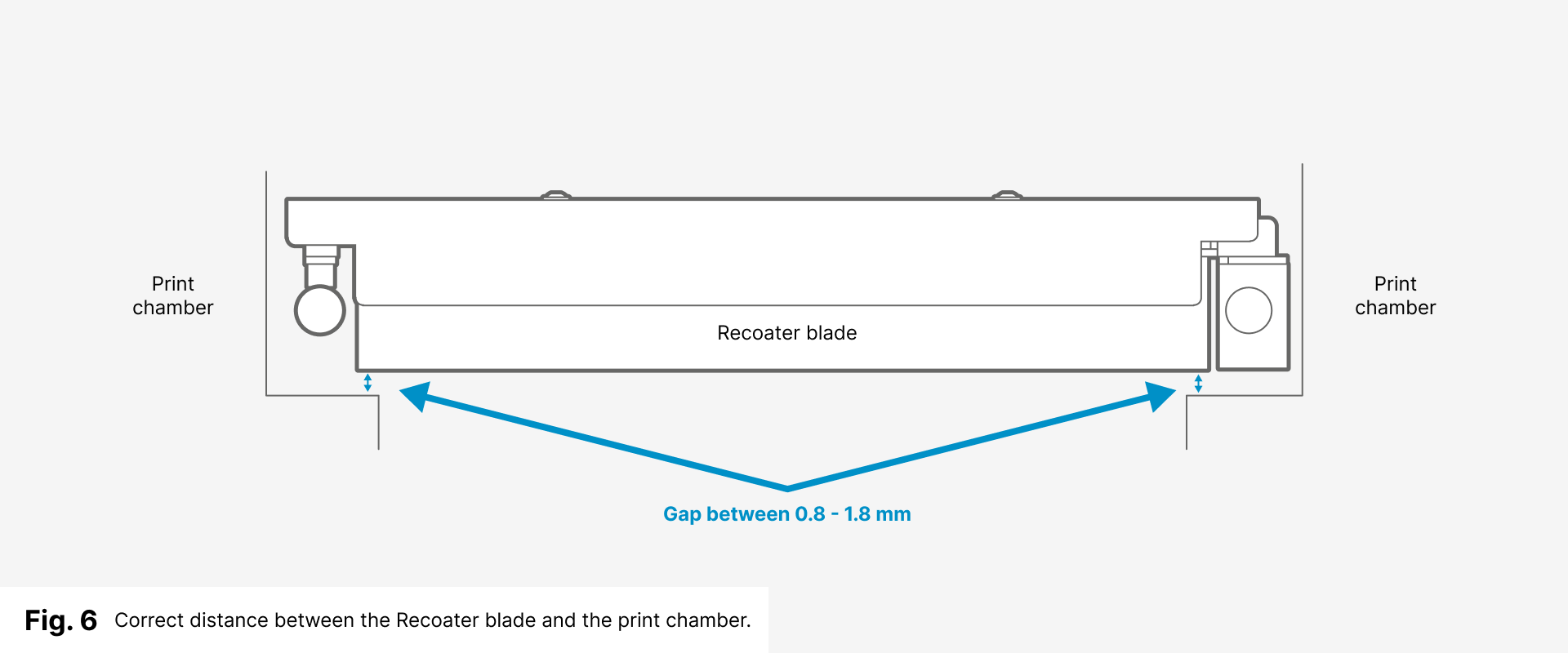Select the circle inside the right housing
This screenshot has height=653, width=1568.
coord(1249,310)
